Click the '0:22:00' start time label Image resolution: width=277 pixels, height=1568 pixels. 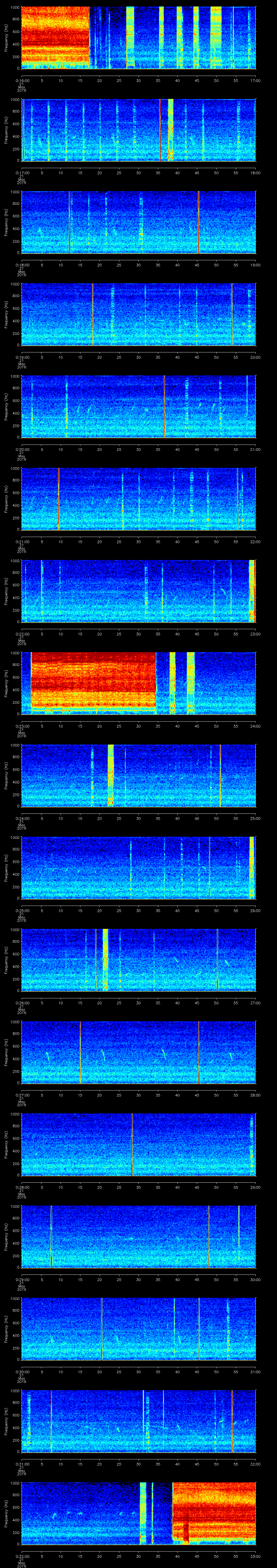[x=22, y=634]
